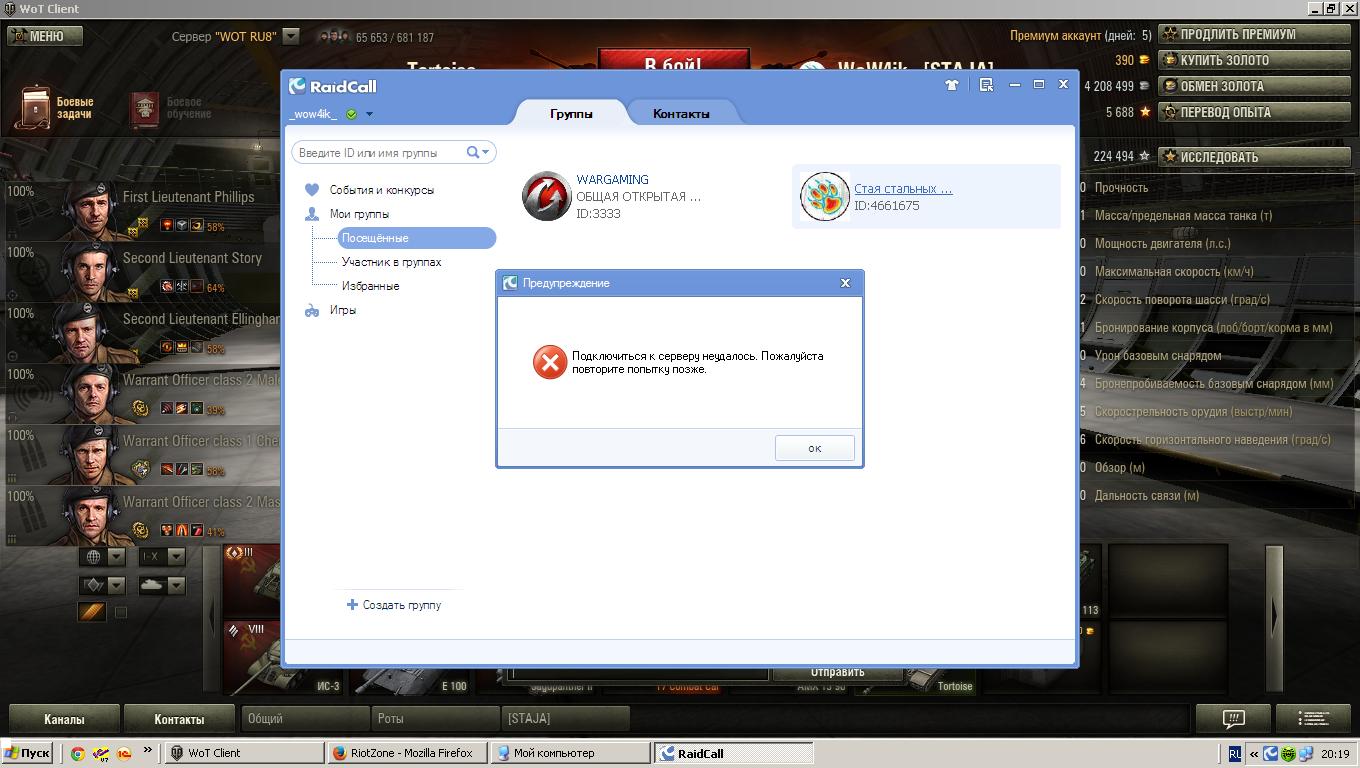Open the status dropdown next to _wow4ik_
The height and width of the screenshot is (768, 1360).
click(369, 114)
